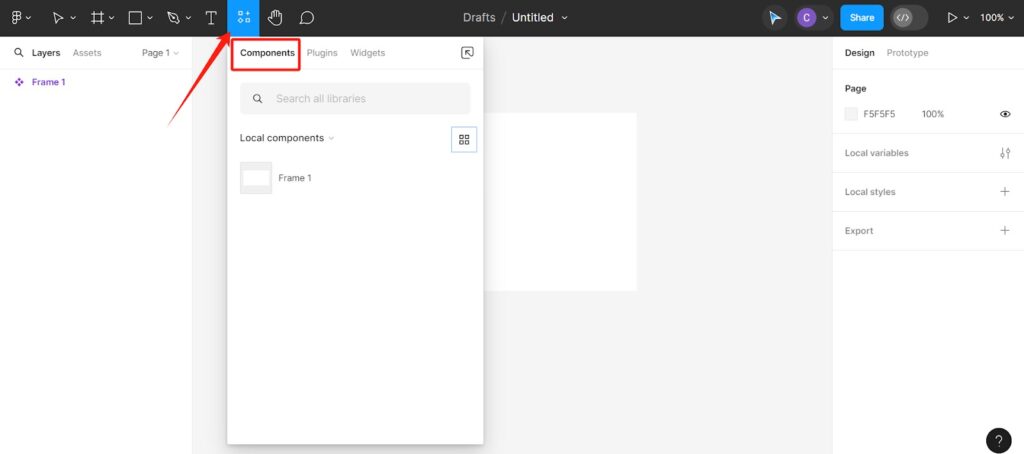
Task: Open the Figma main menu
Action: coord(17,18)
